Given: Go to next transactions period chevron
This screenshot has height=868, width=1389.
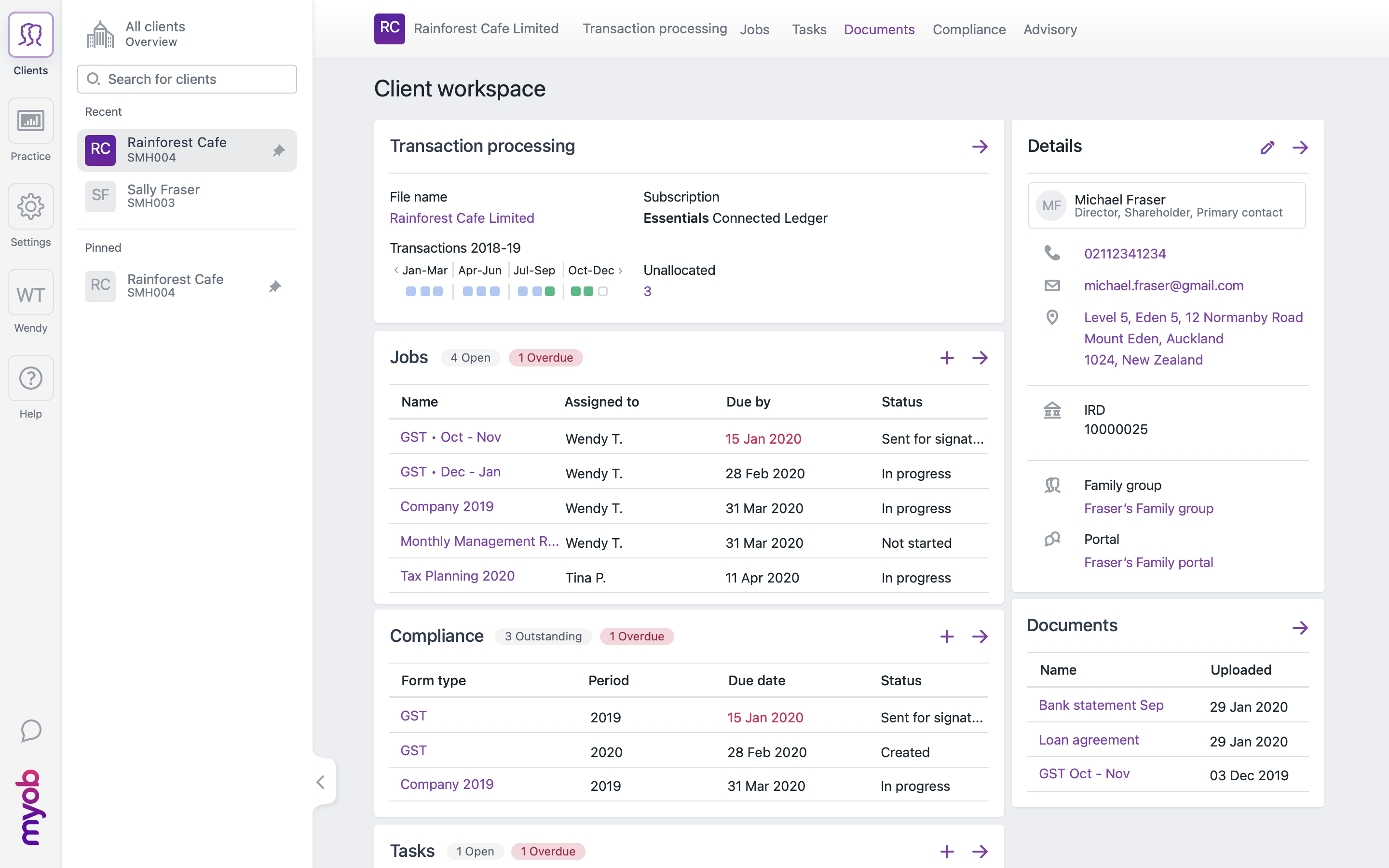Looking at the screenshot, I should coord(620,271).
